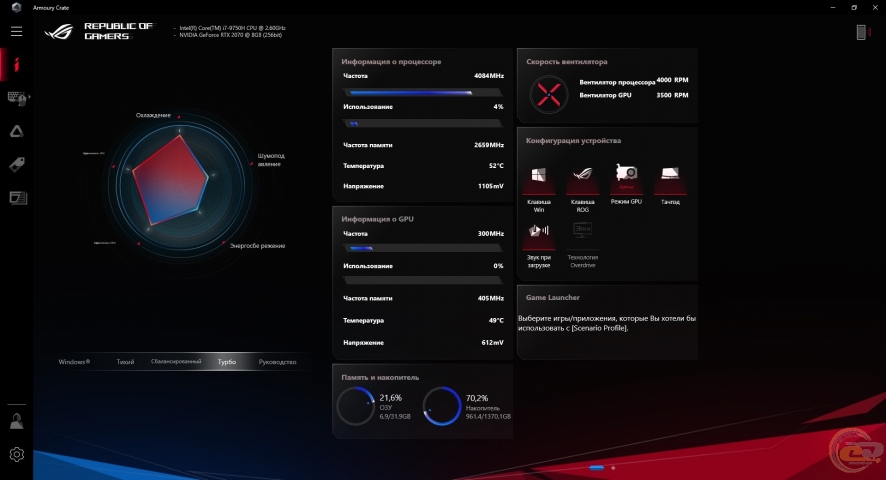The height and width of the screenshot is (480, 886).
Task: Click the Память и накопитель heading
Action: pos(380,377)
